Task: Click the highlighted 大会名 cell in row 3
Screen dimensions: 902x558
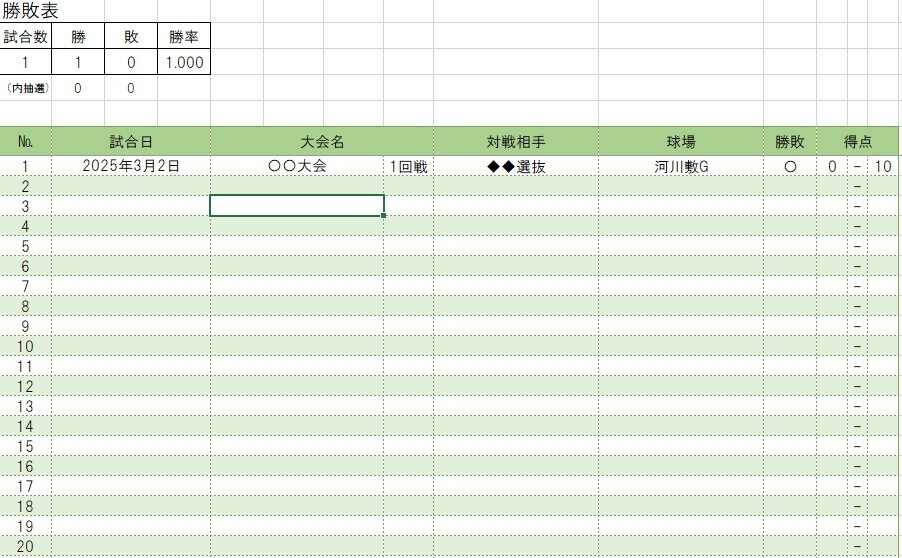Action: click(x=297, y=206)
